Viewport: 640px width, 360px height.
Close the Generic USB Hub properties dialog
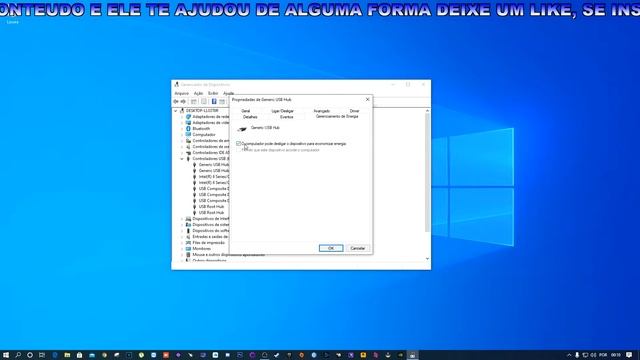click(367, 100)
